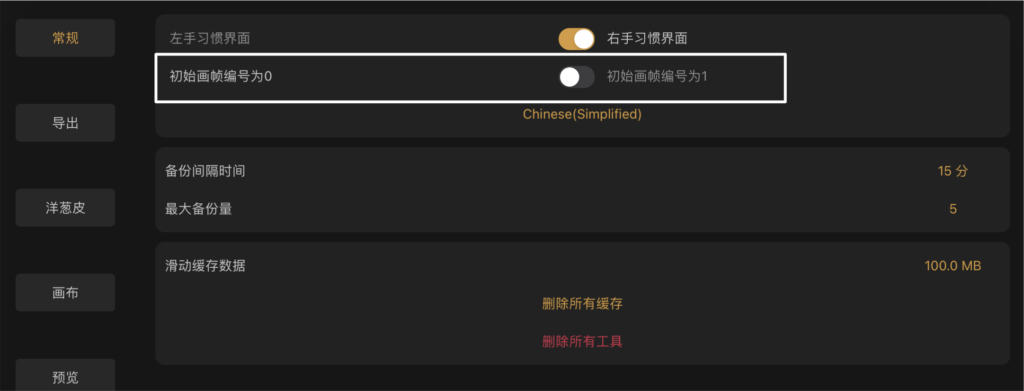1024x391 pixels.
Task: Open the 常规 settings tab
Action: [x=65, y=38]
